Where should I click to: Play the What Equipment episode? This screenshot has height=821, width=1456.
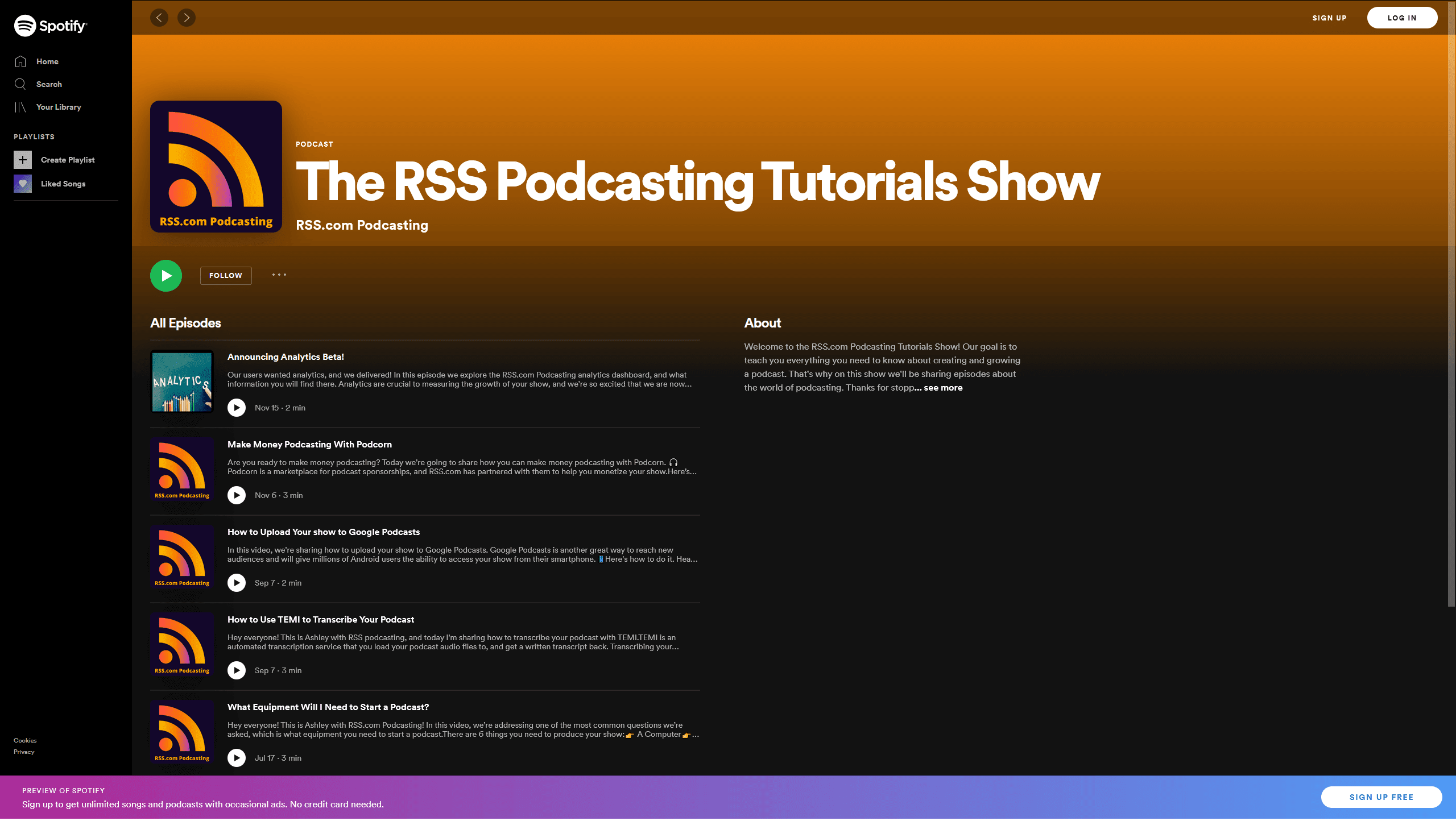[237, 758]
